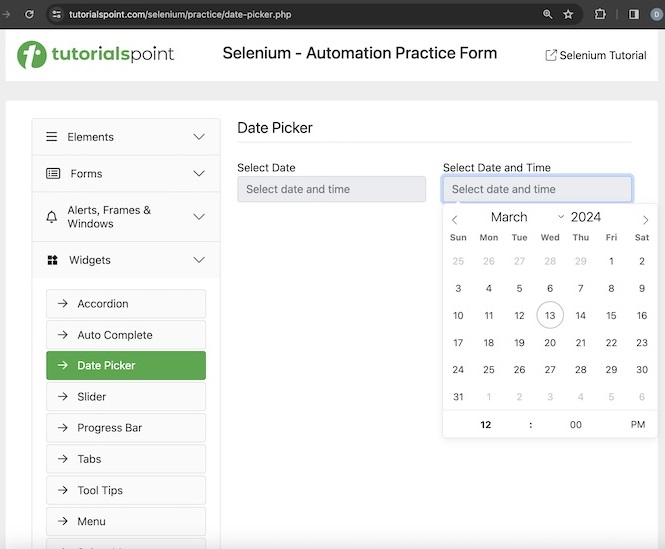
Task: Click the Menu arrow icon
Action: click(x=63, y=521)
